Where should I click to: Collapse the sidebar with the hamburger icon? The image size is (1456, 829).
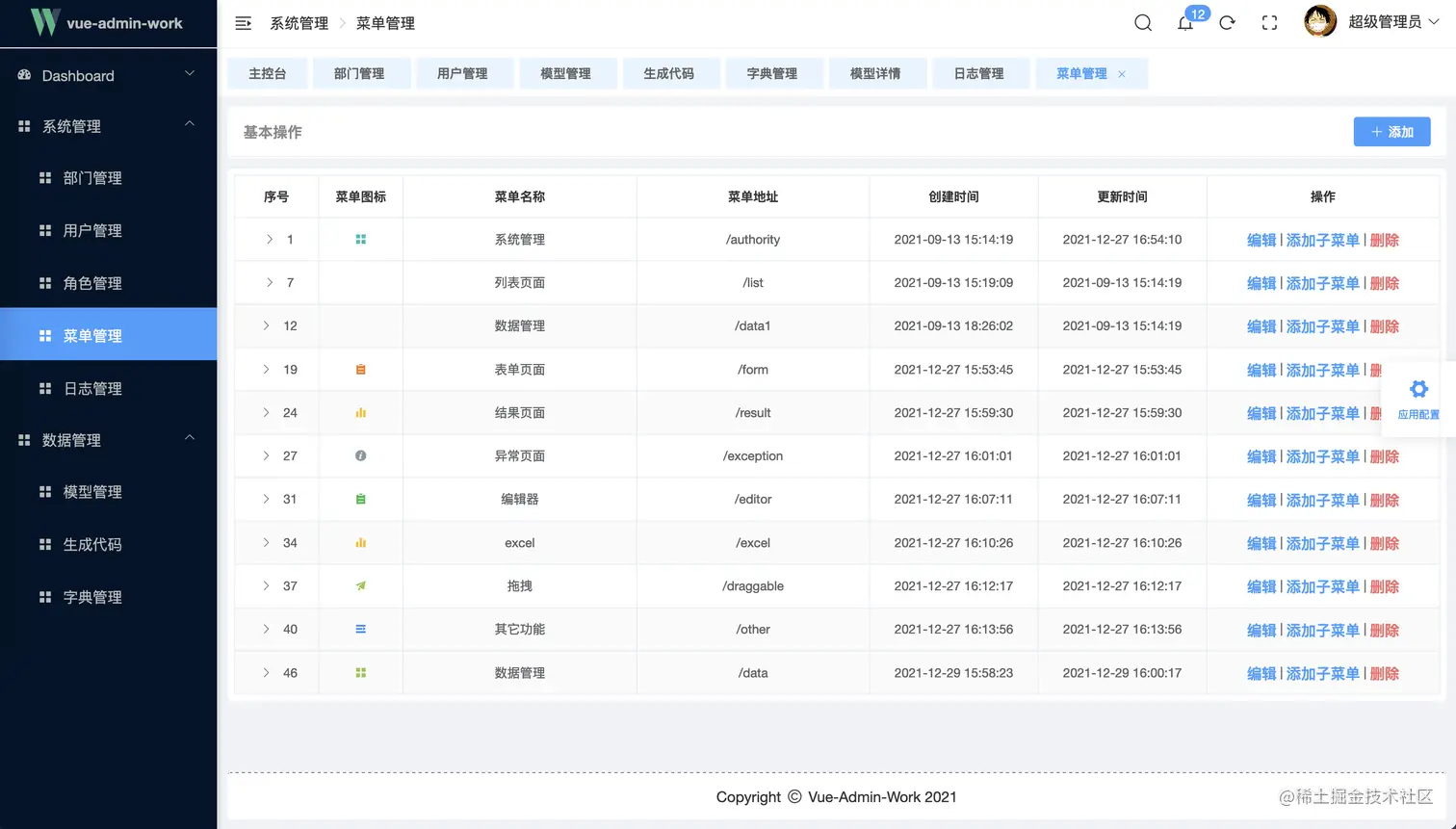pos(243,22)
